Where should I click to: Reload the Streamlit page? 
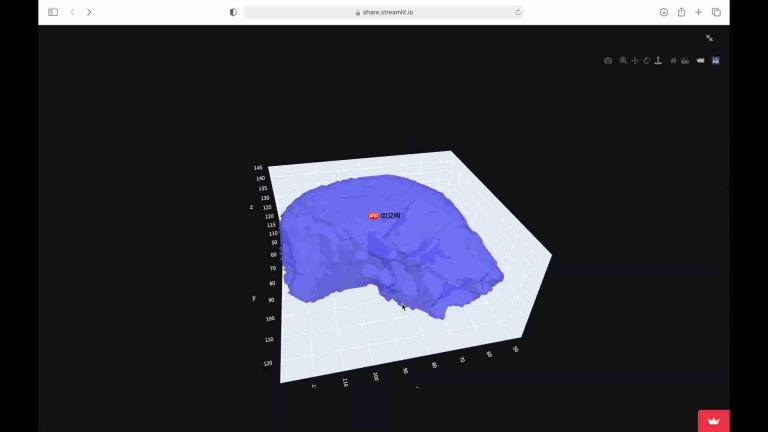[517, 12]
